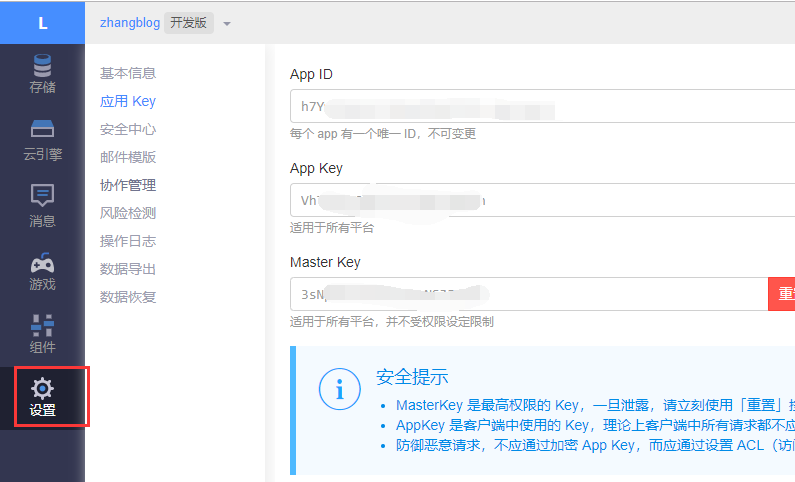Screen dimensions: 795x482
Task: Open the 消息 messaging section
Action: [x=42, y=206]
